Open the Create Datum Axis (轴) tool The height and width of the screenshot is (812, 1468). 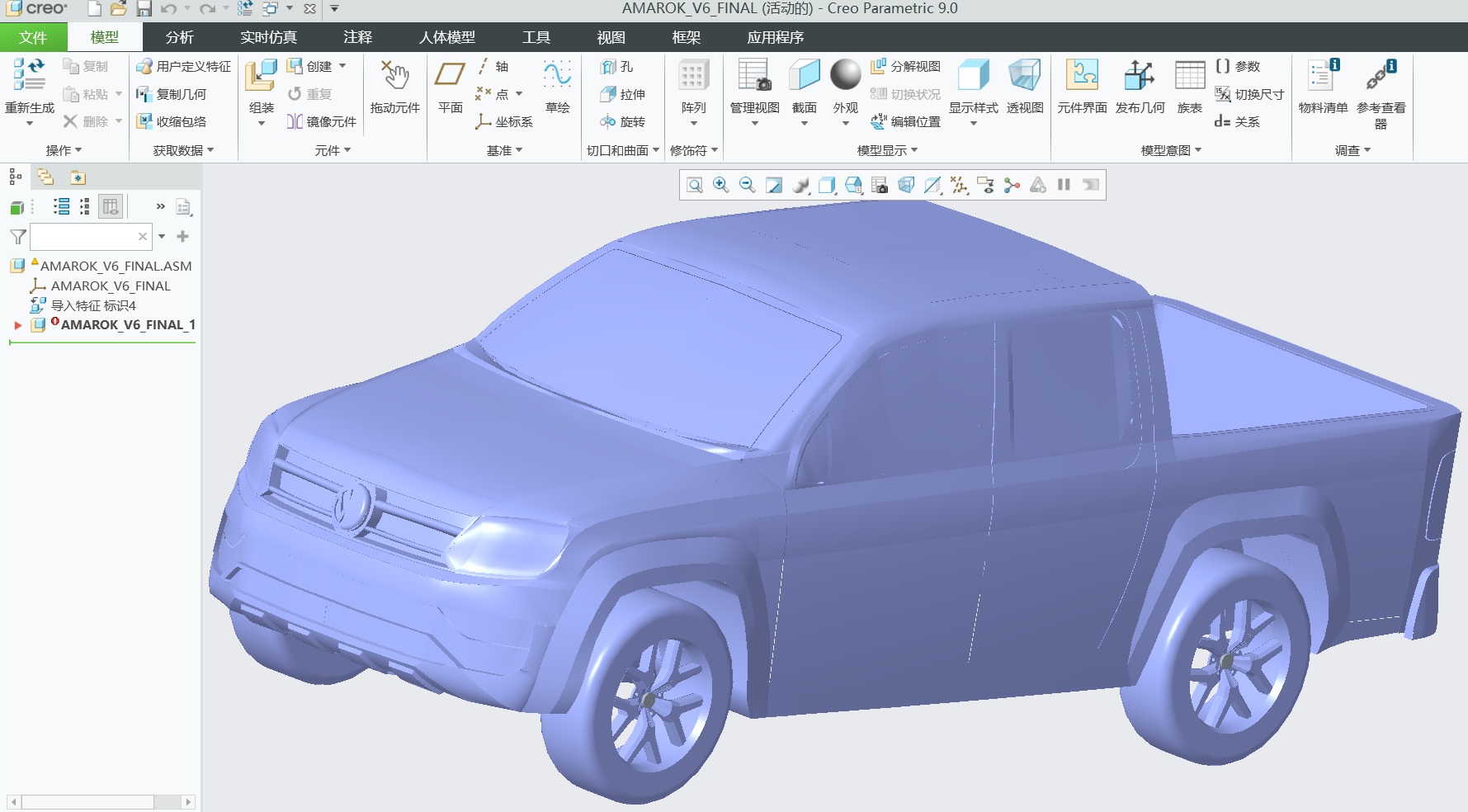[493, 67]
